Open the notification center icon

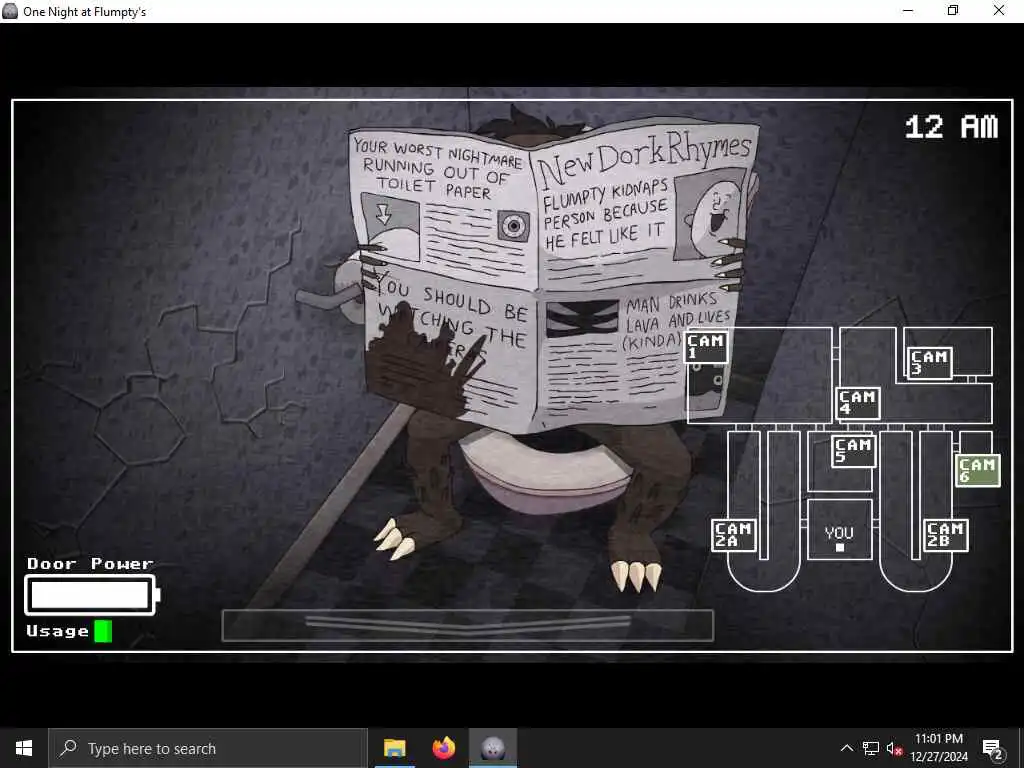coord(993,748)
